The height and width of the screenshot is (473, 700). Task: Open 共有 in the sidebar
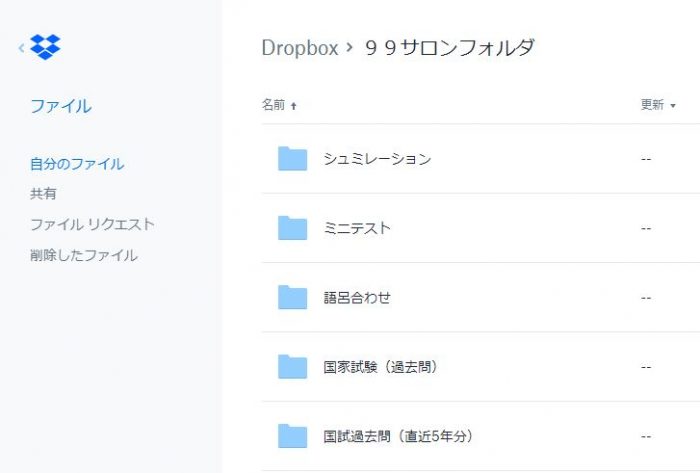[43, 194]
